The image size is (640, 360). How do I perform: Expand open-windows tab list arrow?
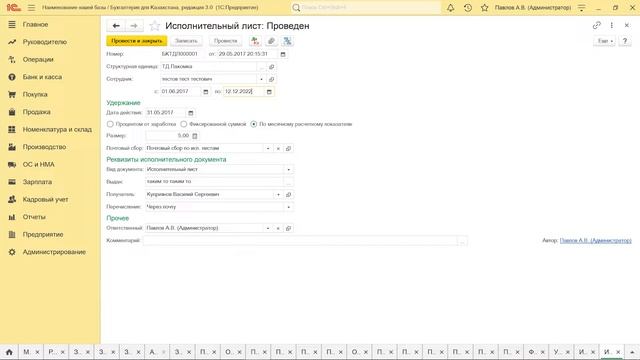632,352
